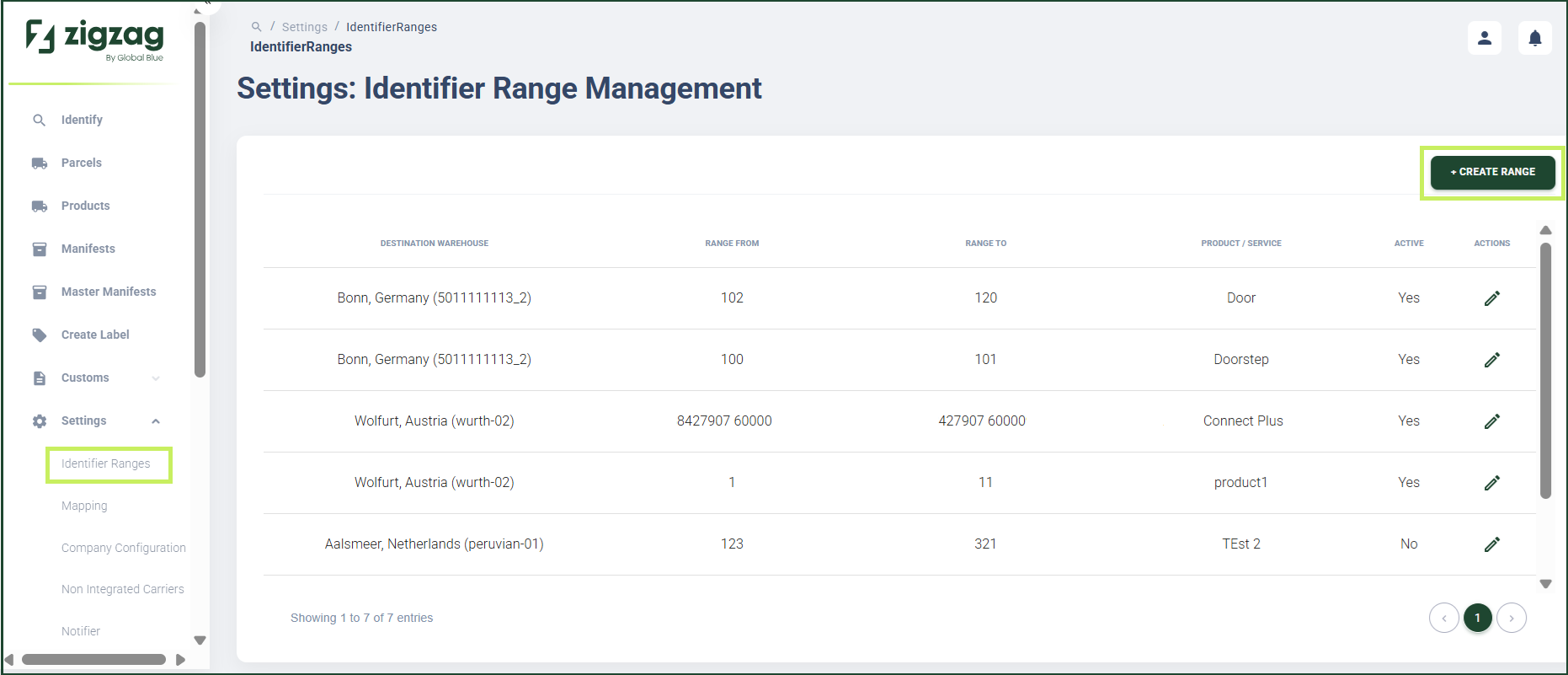Viewport: 1568px width, 675px height.
Task: Click the table scrollbar up arrow
Action: (x=1545, y=230)
